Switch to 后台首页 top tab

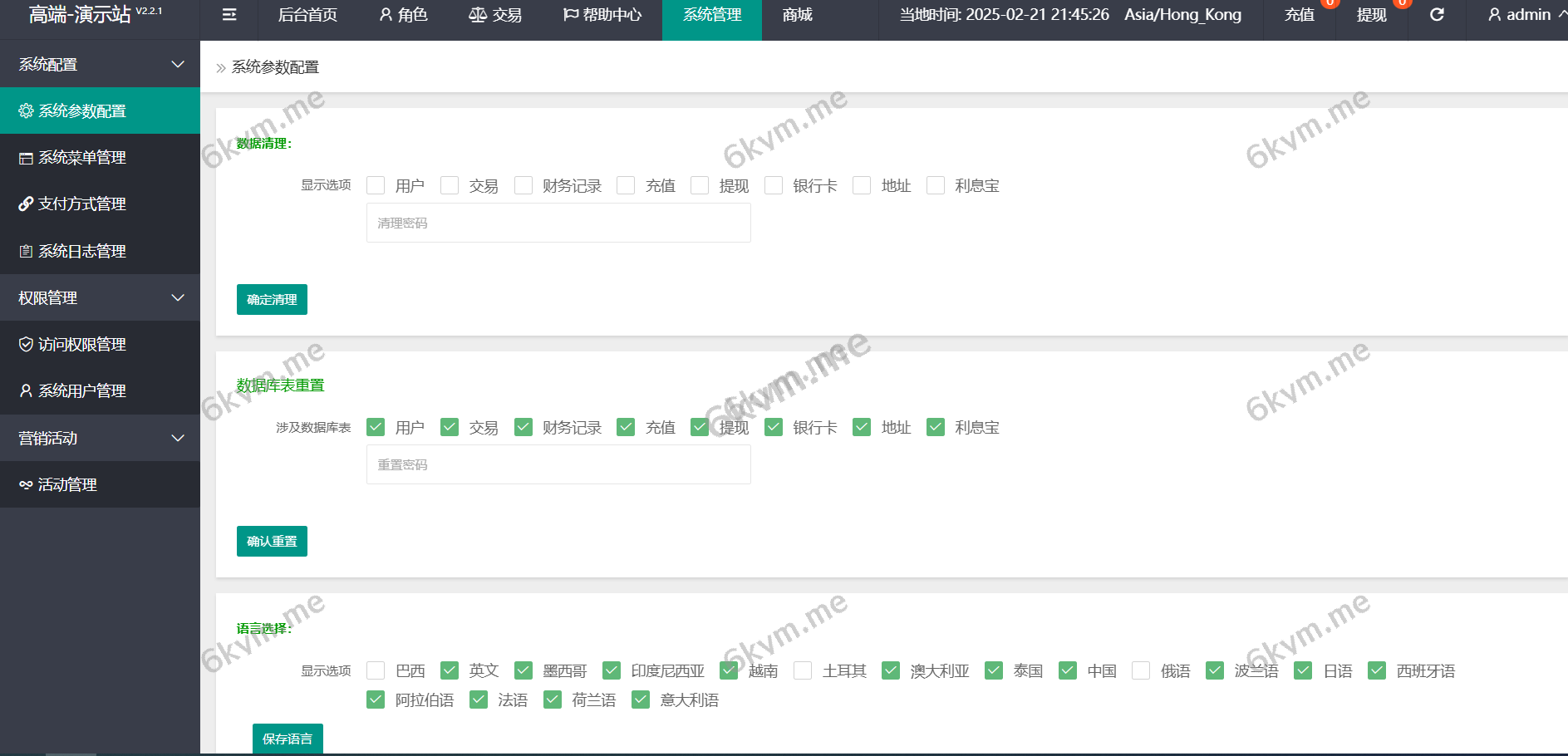pyautogui.click(x=307, y=15)
